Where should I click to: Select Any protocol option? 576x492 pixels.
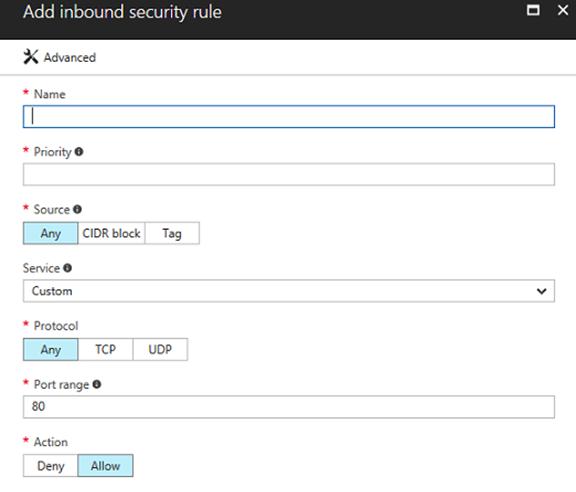51,349
